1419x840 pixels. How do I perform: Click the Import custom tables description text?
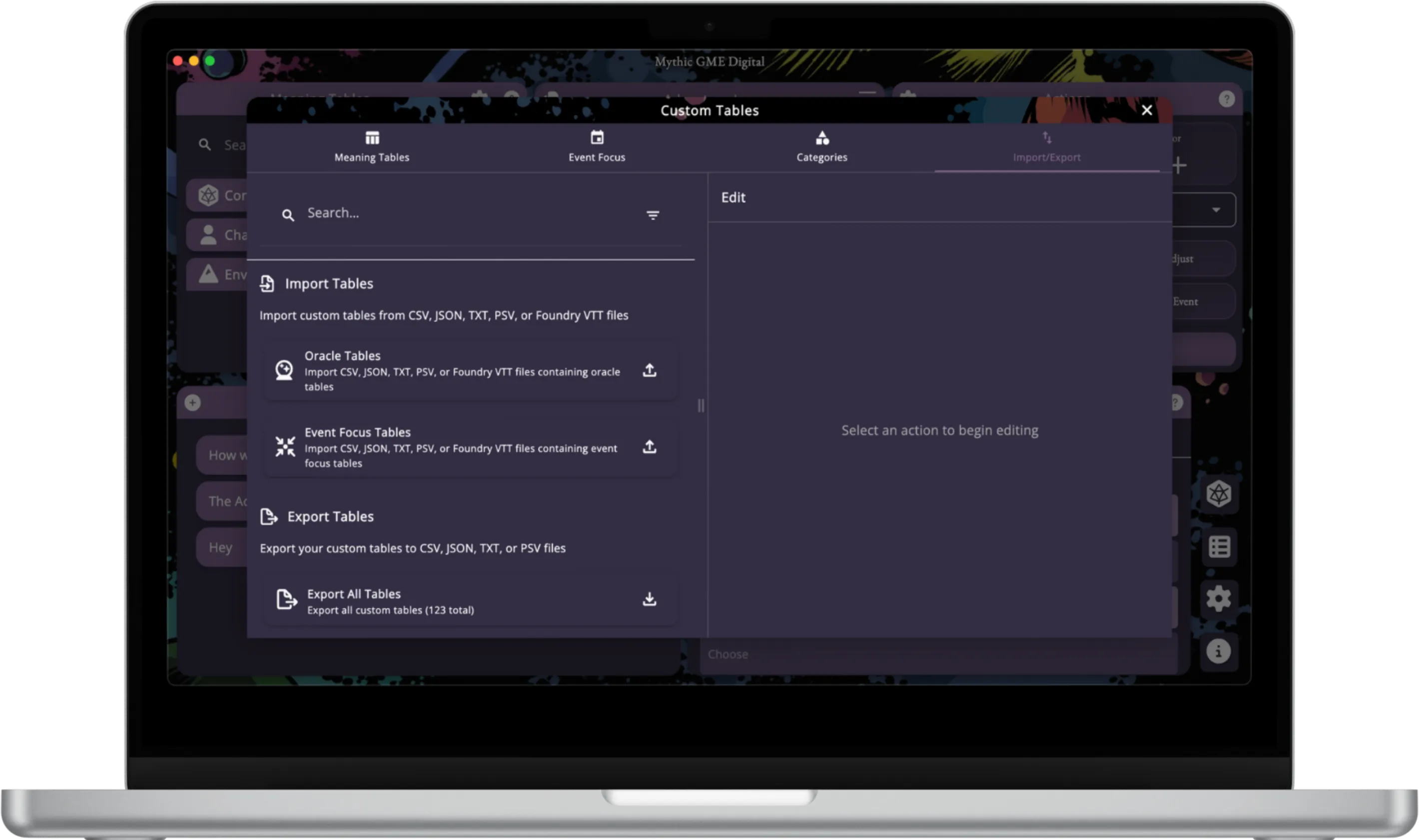(443, 315)
